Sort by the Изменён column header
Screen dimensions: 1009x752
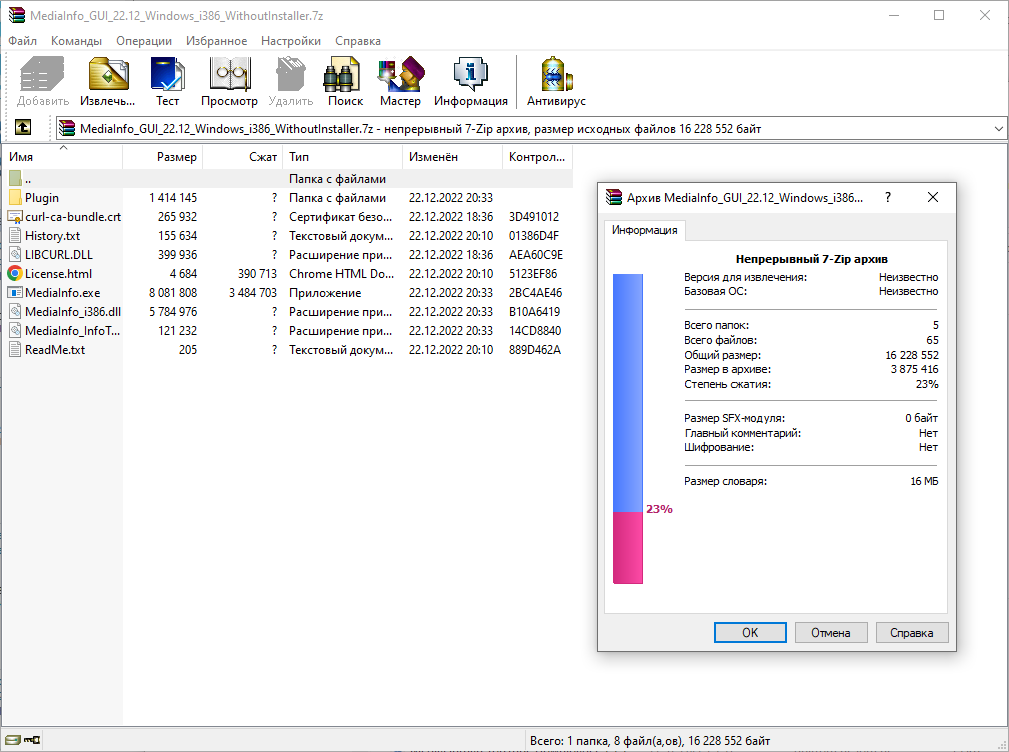(452, 157)
